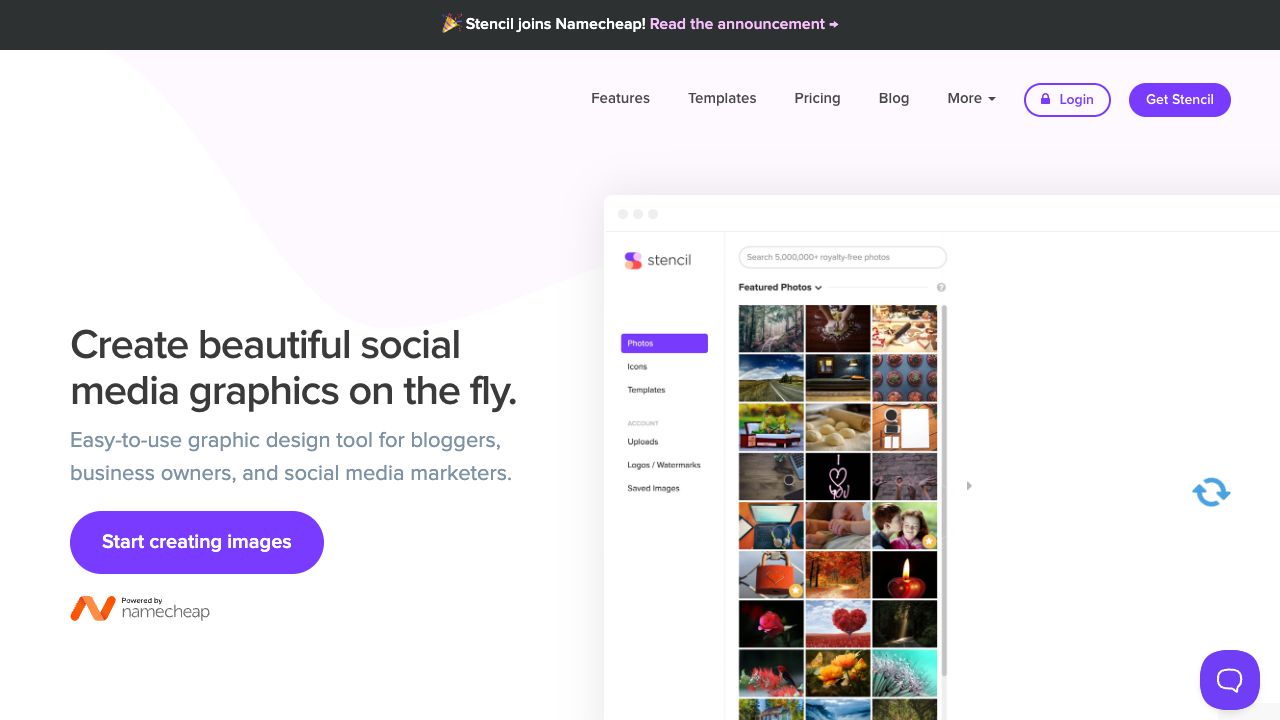Go to Templates in the top navigation
The height and width of the screenshot is (720, 1280).
click(722, 98)
